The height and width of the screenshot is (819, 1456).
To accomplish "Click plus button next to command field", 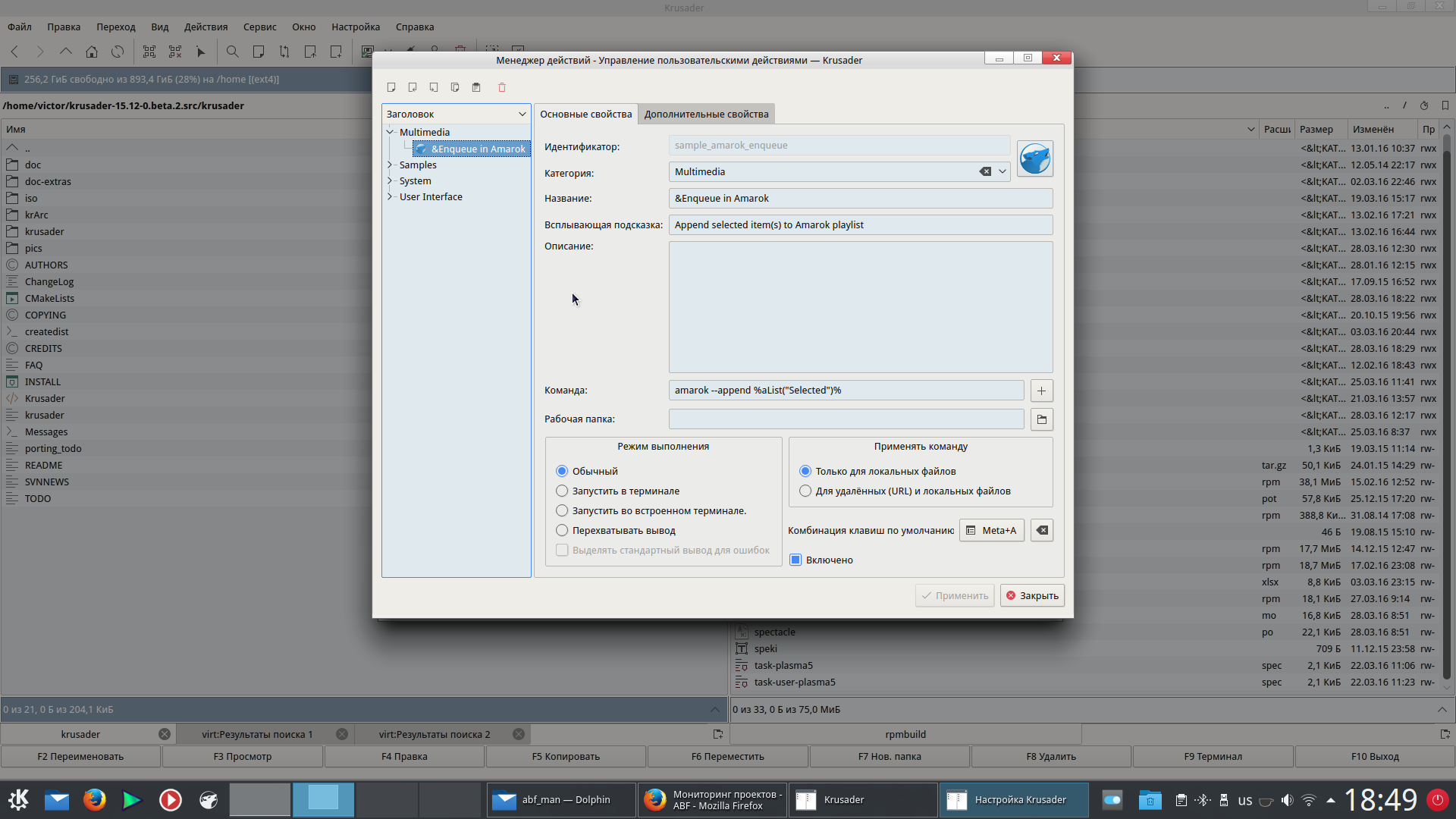I will [1041, 391].
